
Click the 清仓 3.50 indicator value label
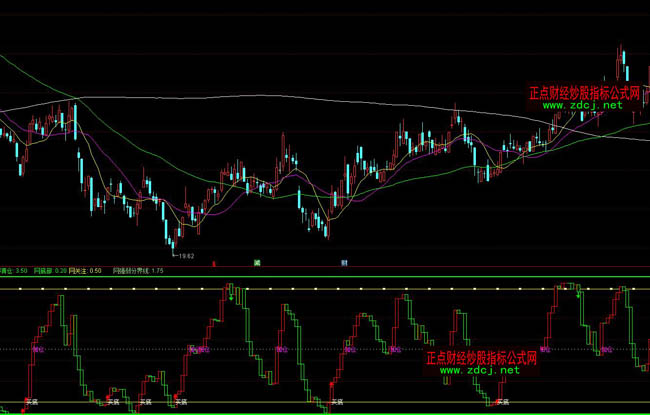coord(12,270)
